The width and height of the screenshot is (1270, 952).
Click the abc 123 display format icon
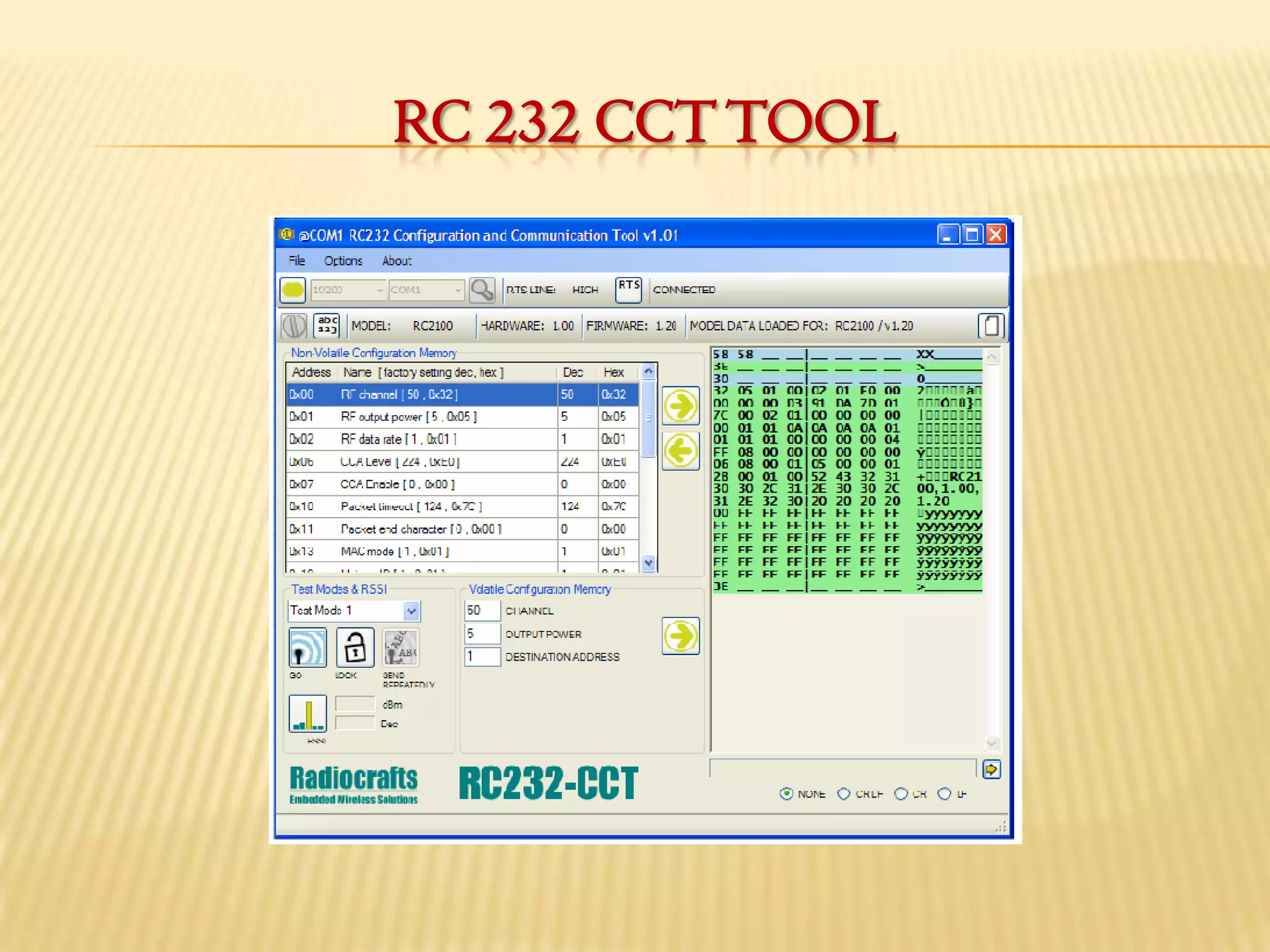[327, 325]
